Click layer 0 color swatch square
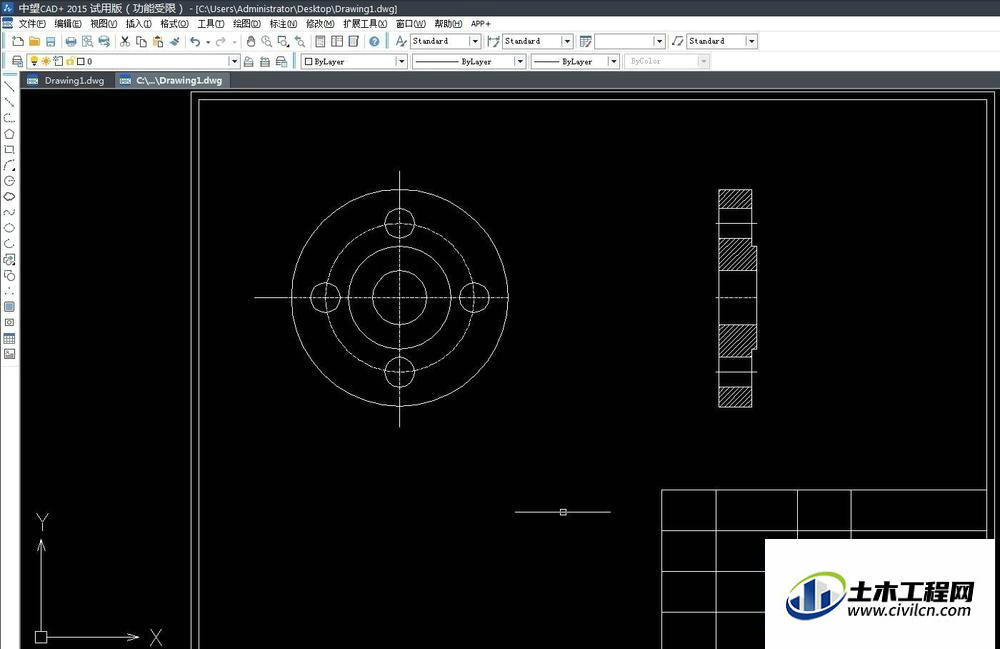 coord(80,61)
